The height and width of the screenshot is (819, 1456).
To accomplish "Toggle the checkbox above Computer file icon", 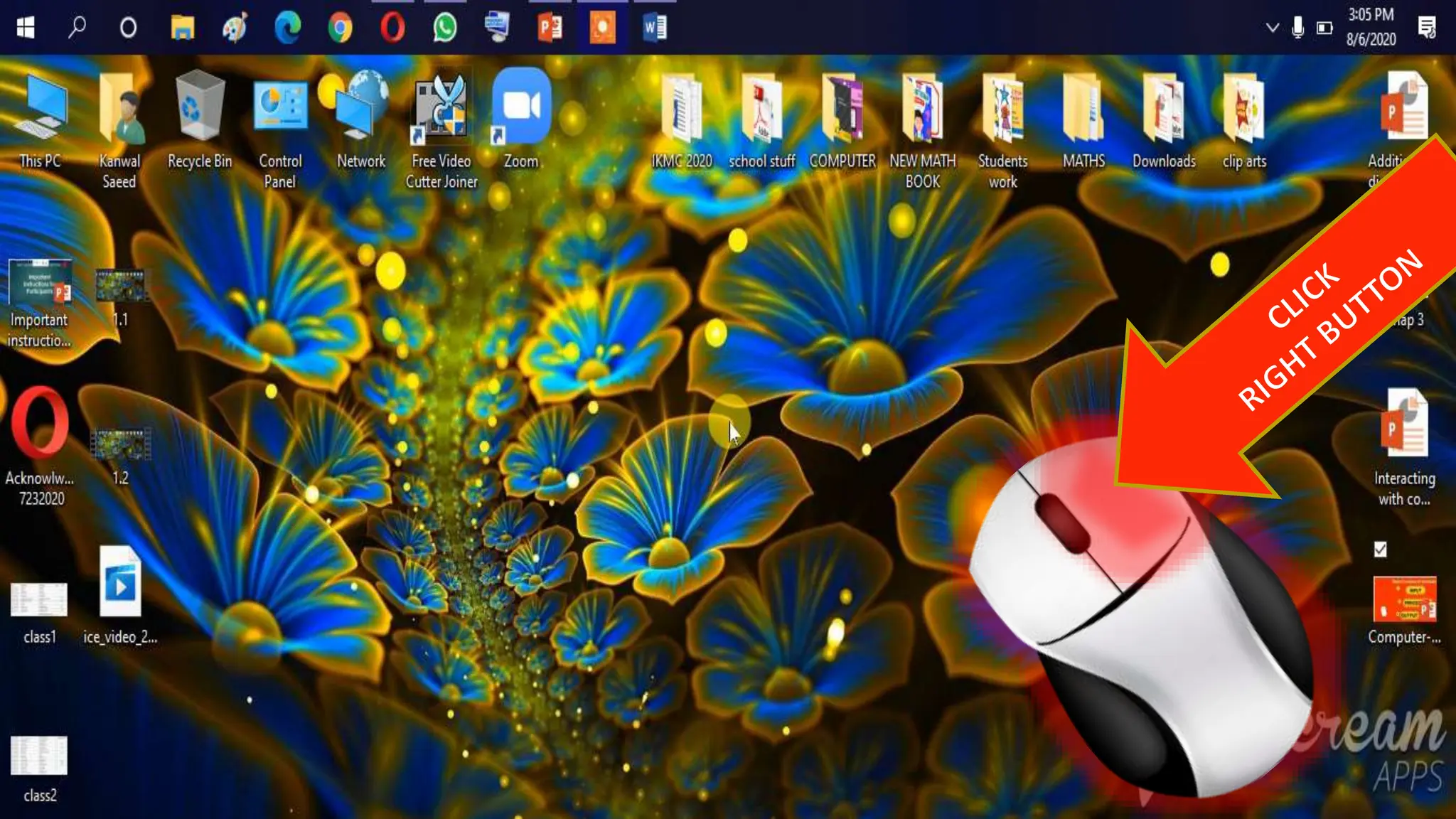I will [x=1380, y=550].
